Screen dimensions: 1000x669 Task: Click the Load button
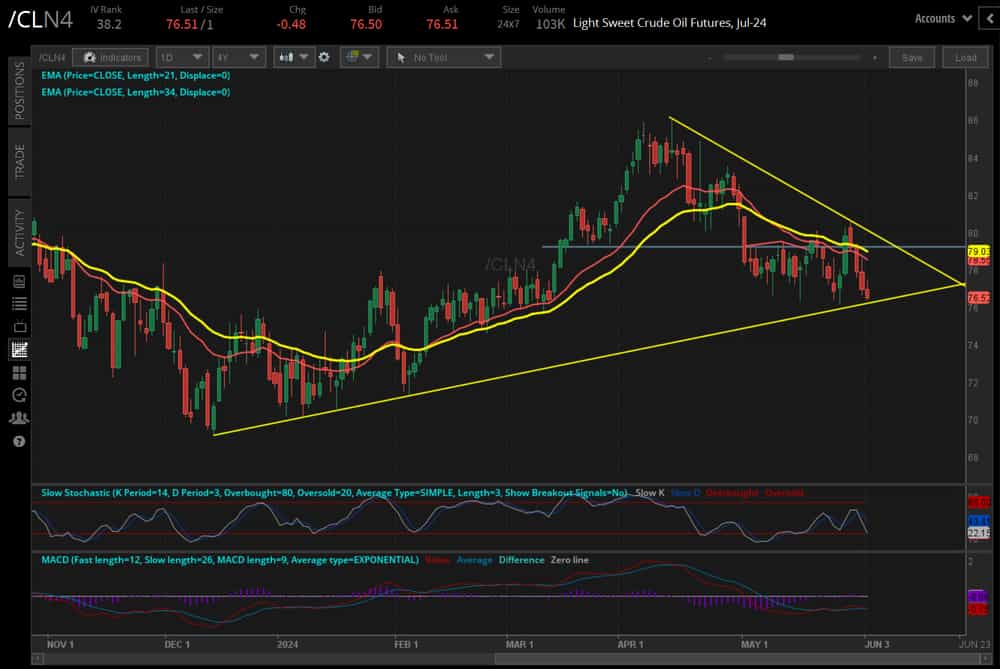pyautogui.click(x=964, y=57)
